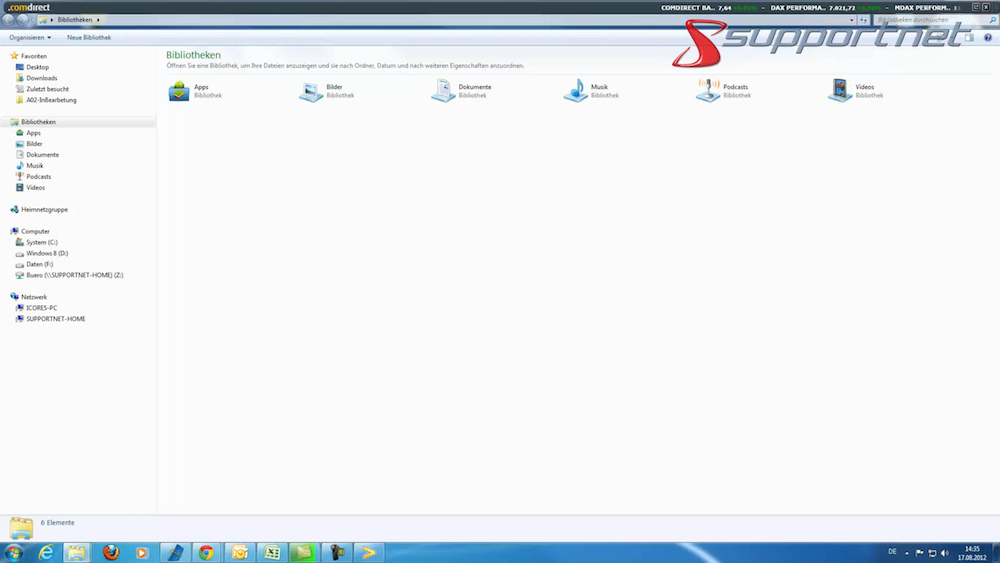Select SUPPORTNET-HOME under Netzwerk

[56, 319]
